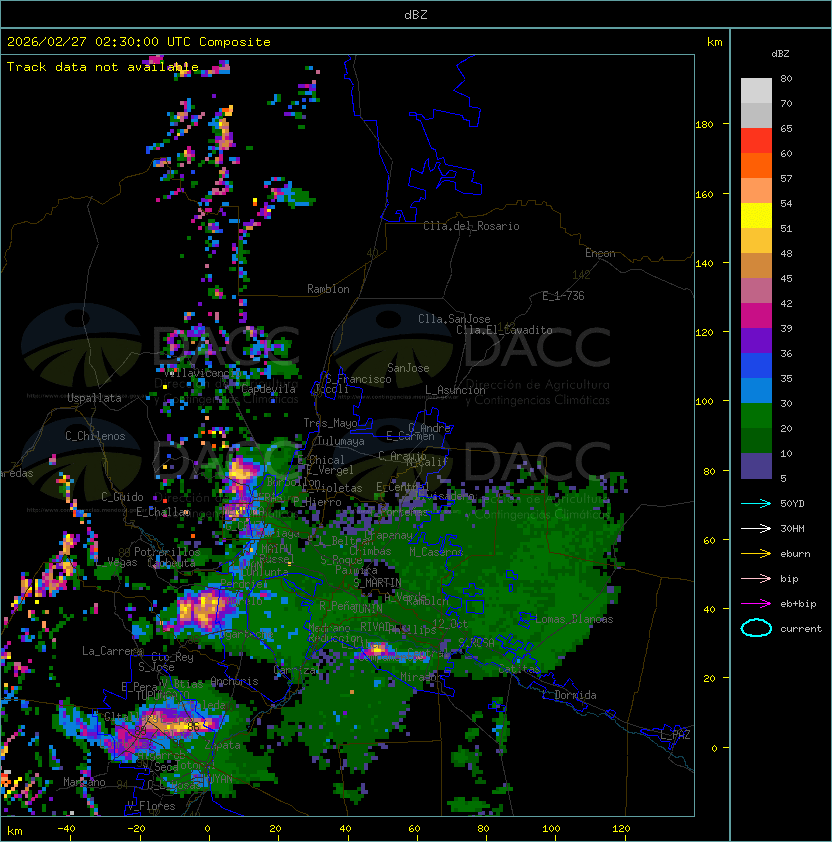This screenshot has width=832, height=842.
Task: Click the 'V_Flores' map label
Action: (x=151, y=806)
